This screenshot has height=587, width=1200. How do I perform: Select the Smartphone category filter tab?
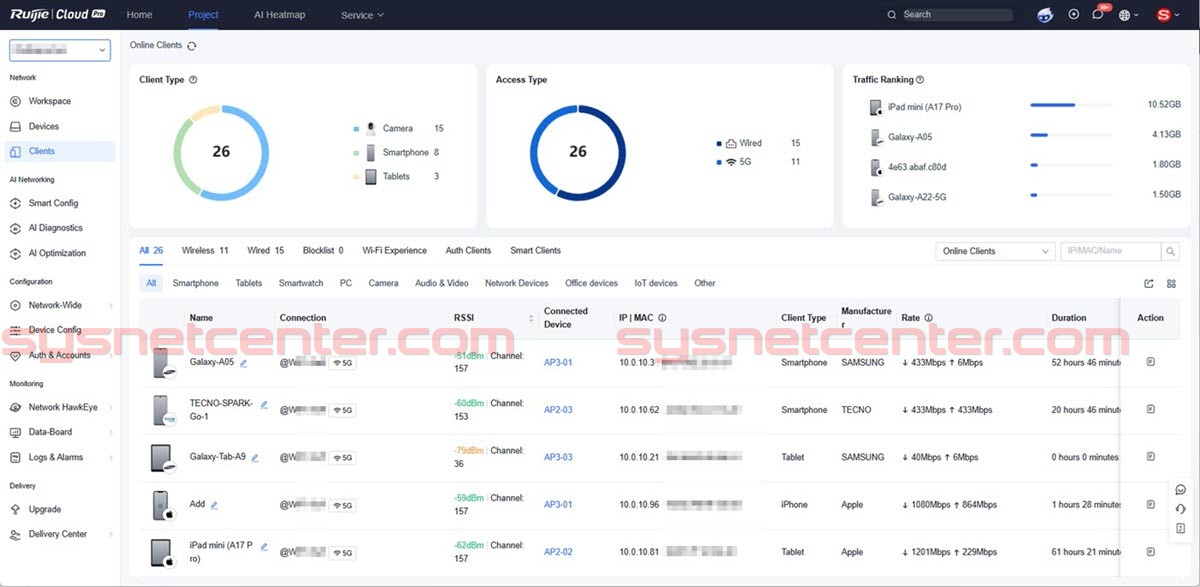[195, 283]
